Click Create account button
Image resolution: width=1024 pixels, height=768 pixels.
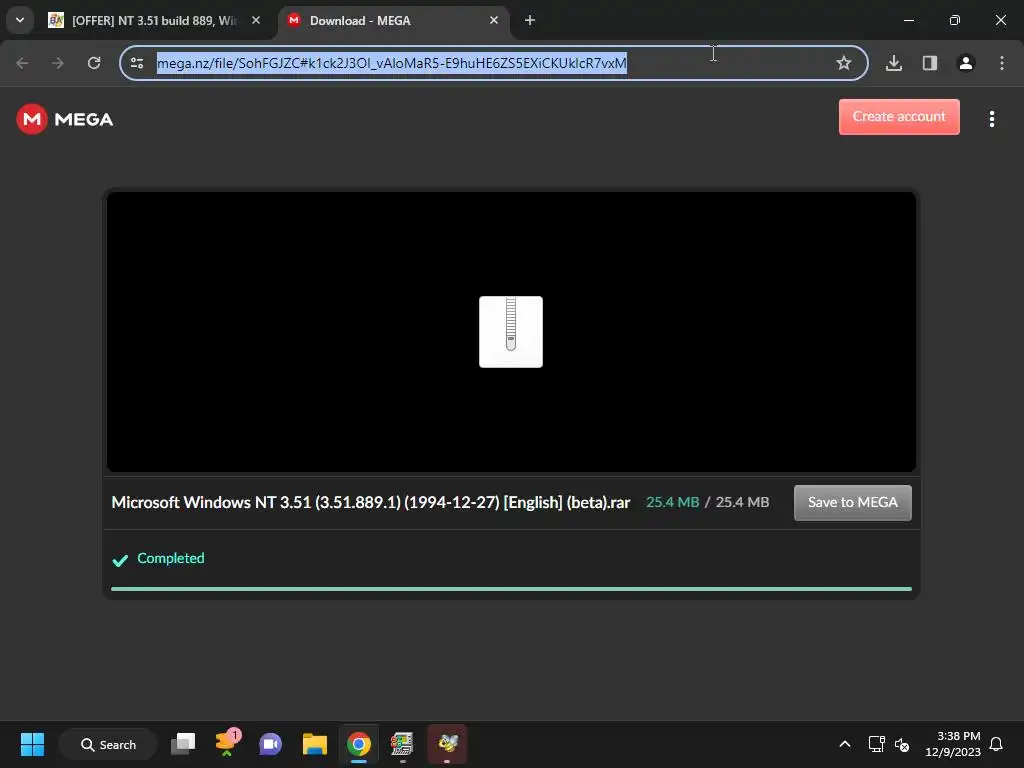click(899, 117)
